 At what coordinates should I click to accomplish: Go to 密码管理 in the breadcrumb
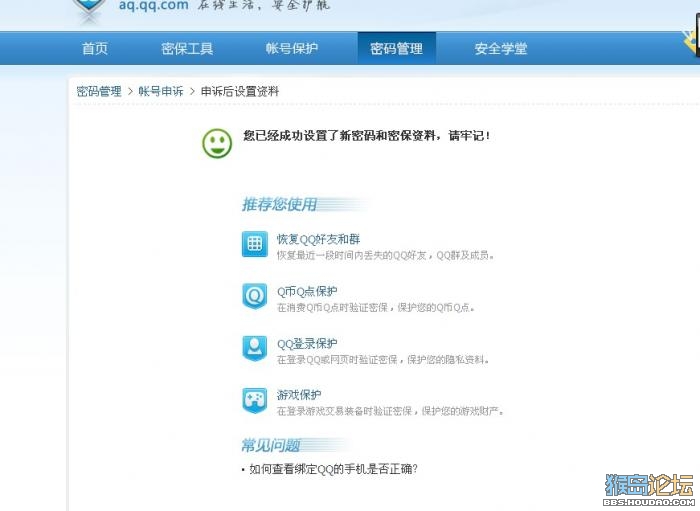click(x=99, y=91)
